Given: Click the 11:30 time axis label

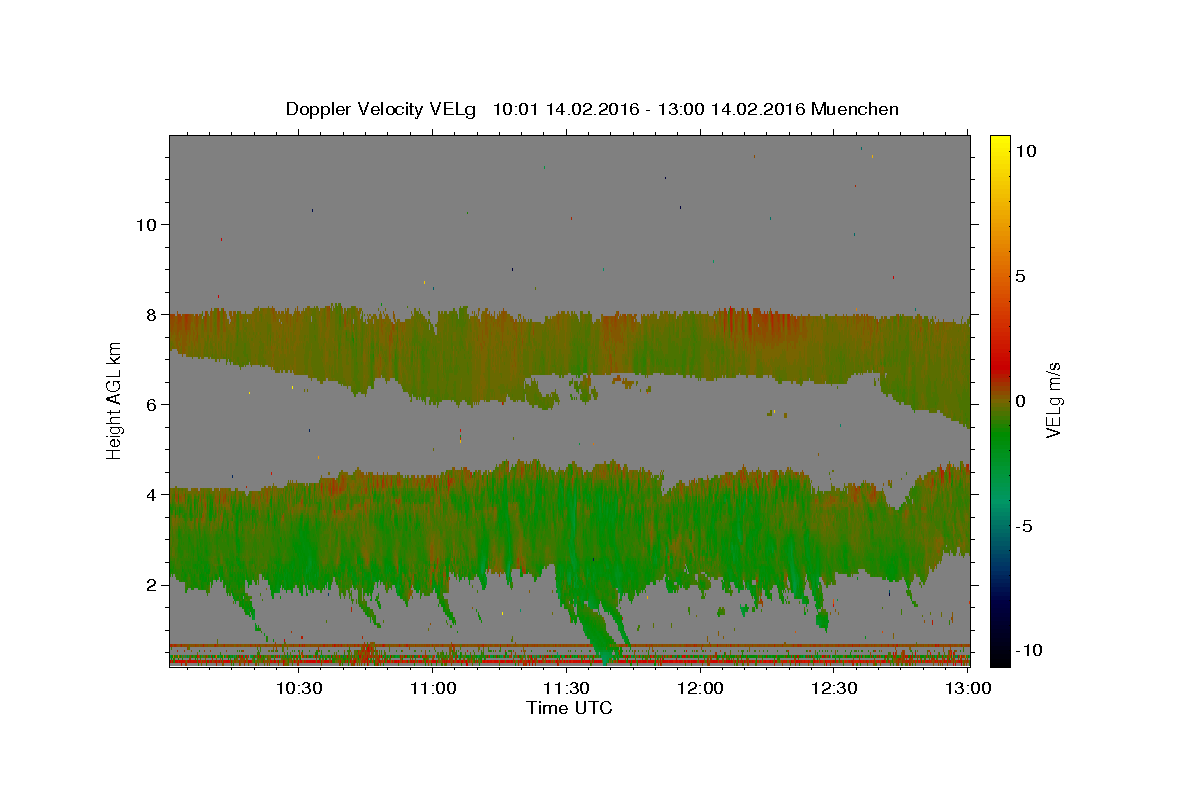Looking at the screenshot, I should tap(567, 688).
